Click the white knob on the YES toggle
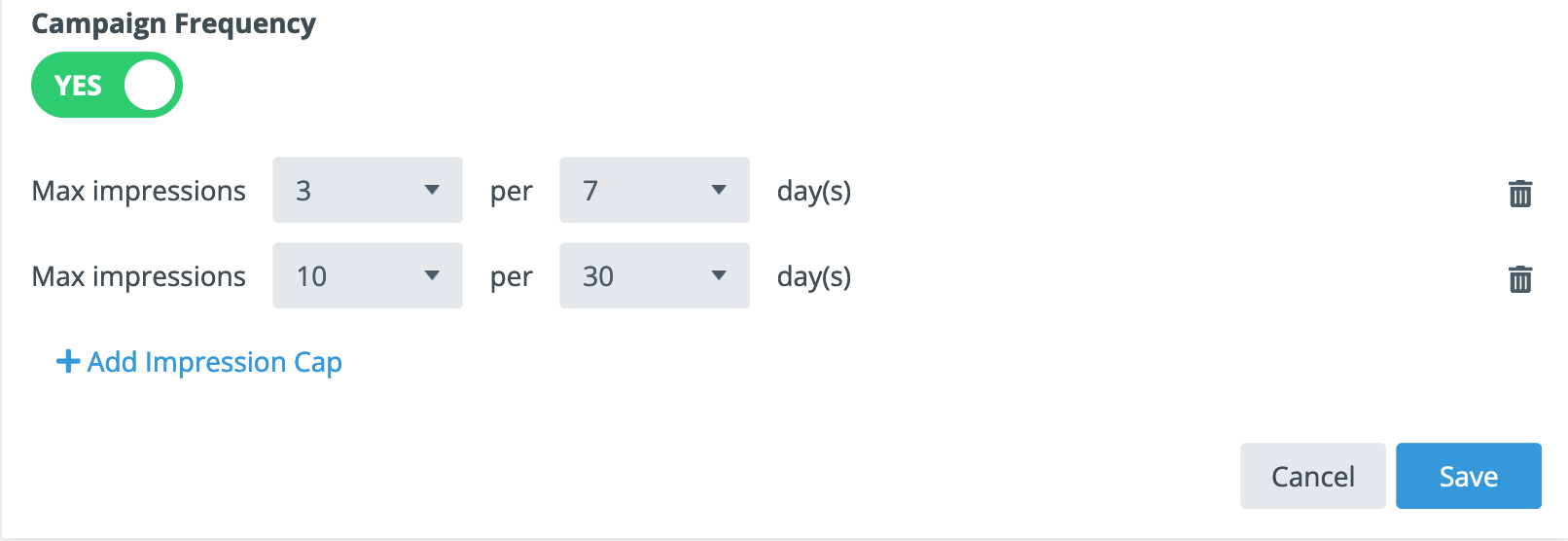 tap(150, 86)
